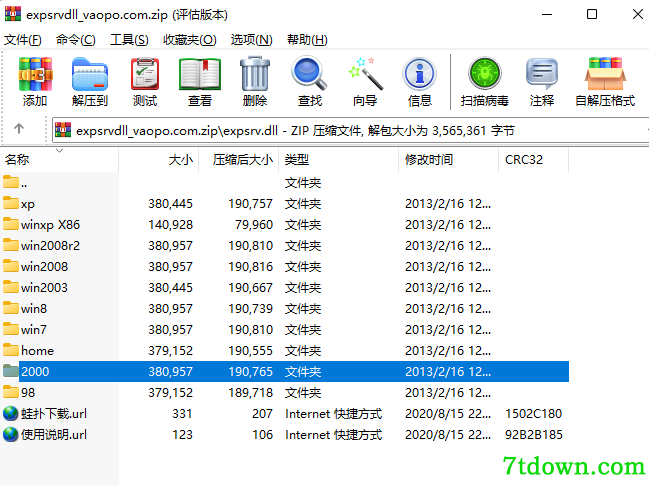Maximize the WinRAR window
Image resolution: width=649 pixels, height=485 pixels.
[x=592, y=14]
